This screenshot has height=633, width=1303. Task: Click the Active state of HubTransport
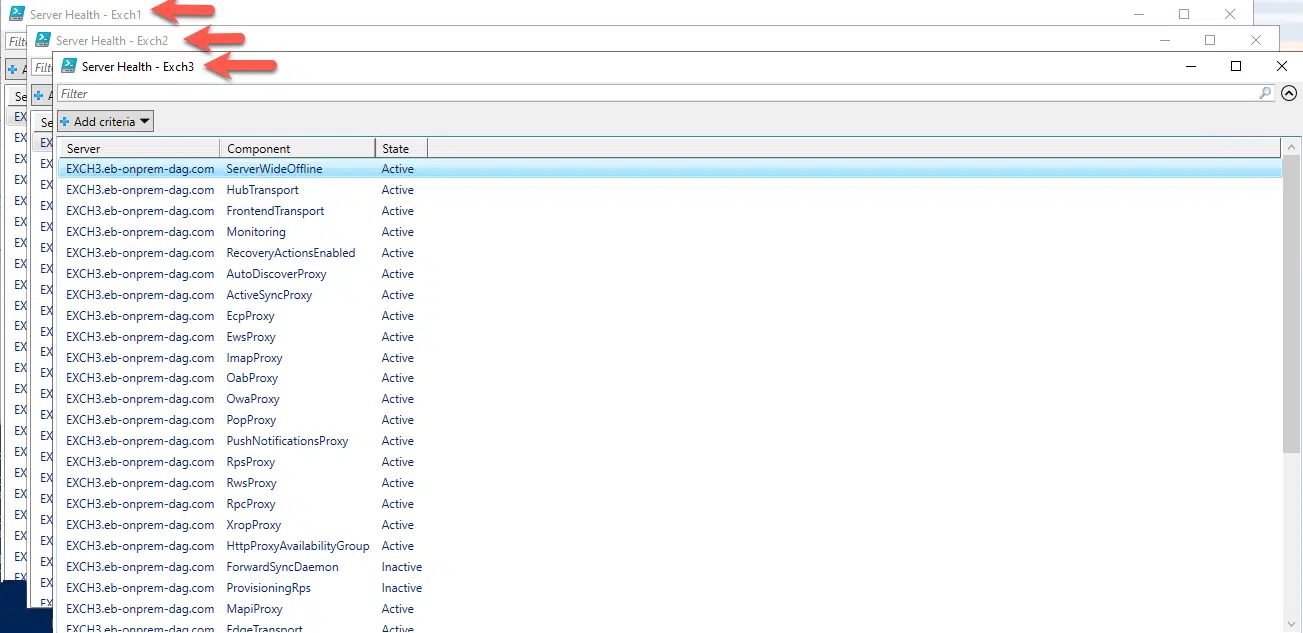(398, 190)
